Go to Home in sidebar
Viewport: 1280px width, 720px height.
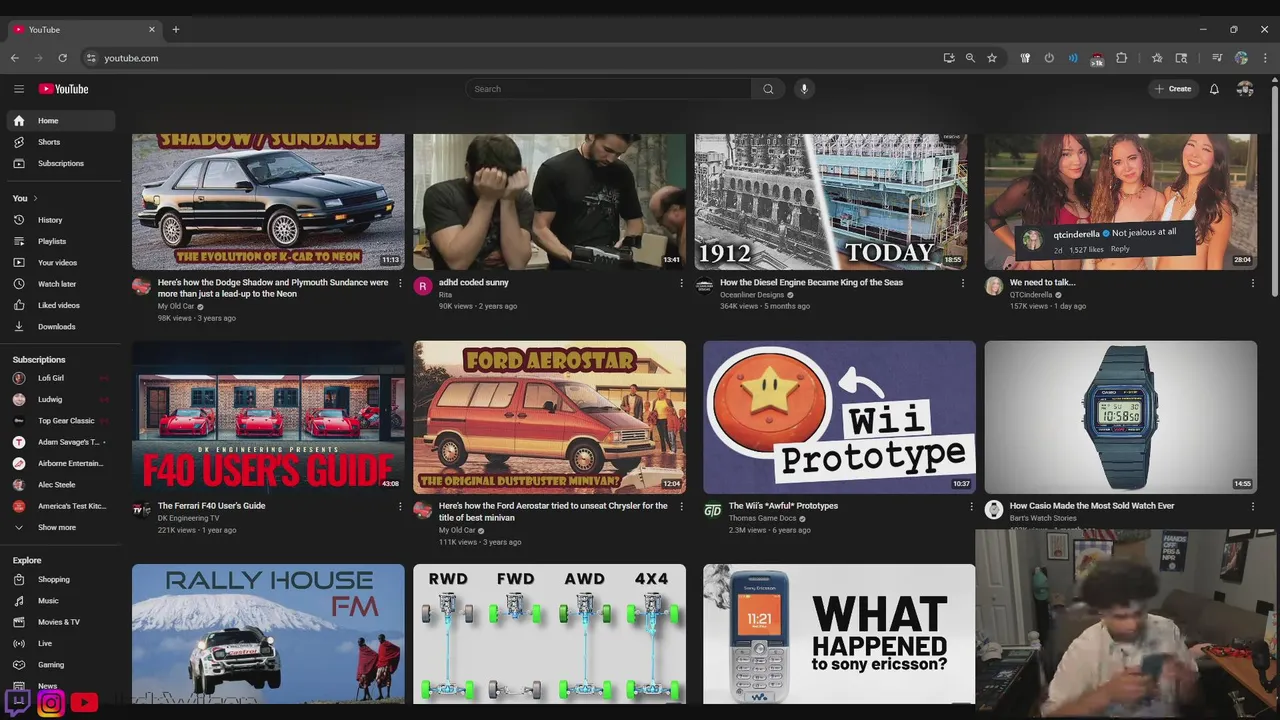tap(60, 121)
